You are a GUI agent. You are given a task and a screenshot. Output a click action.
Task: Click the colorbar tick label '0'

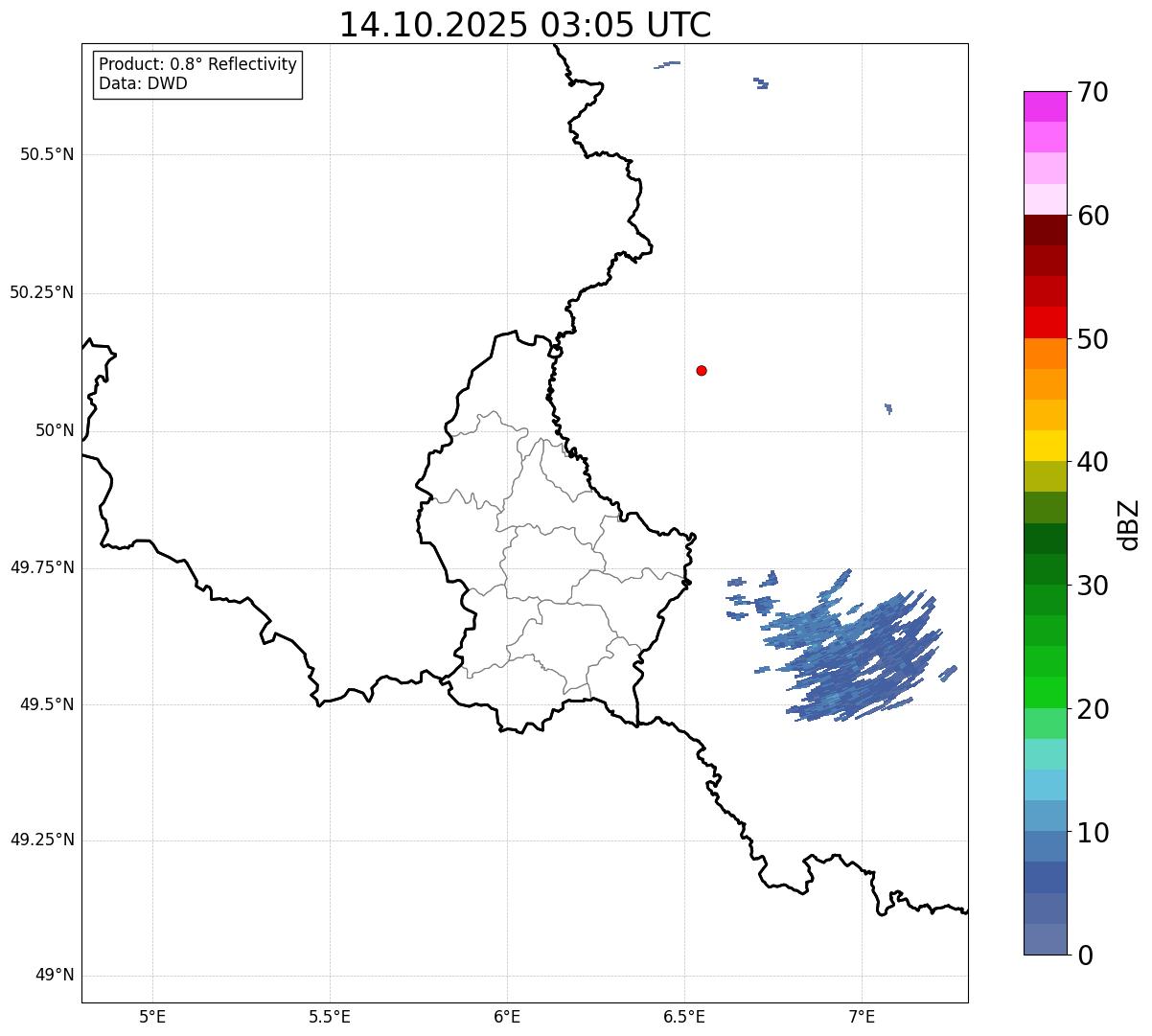click(1084, 955)
